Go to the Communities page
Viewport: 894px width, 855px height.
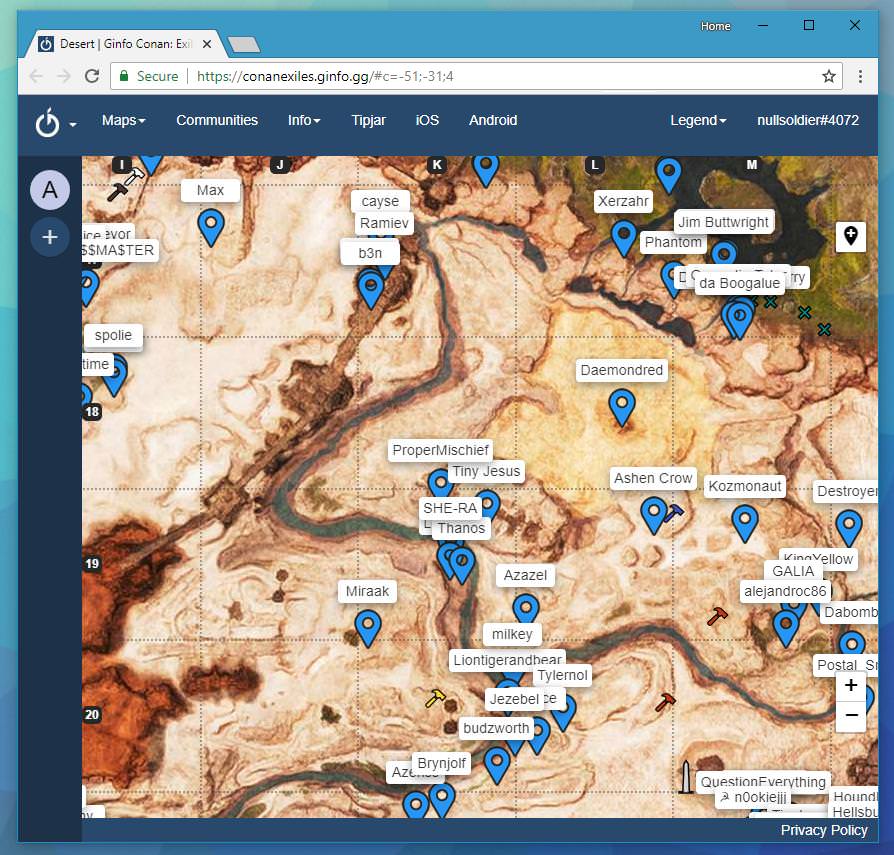217,120
